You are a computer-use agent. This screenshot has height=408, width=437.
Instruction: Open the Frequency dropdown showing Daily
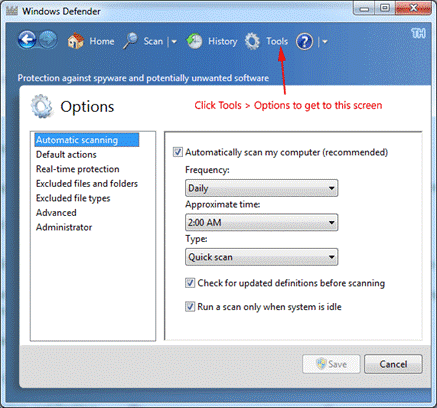coord(261,188)
